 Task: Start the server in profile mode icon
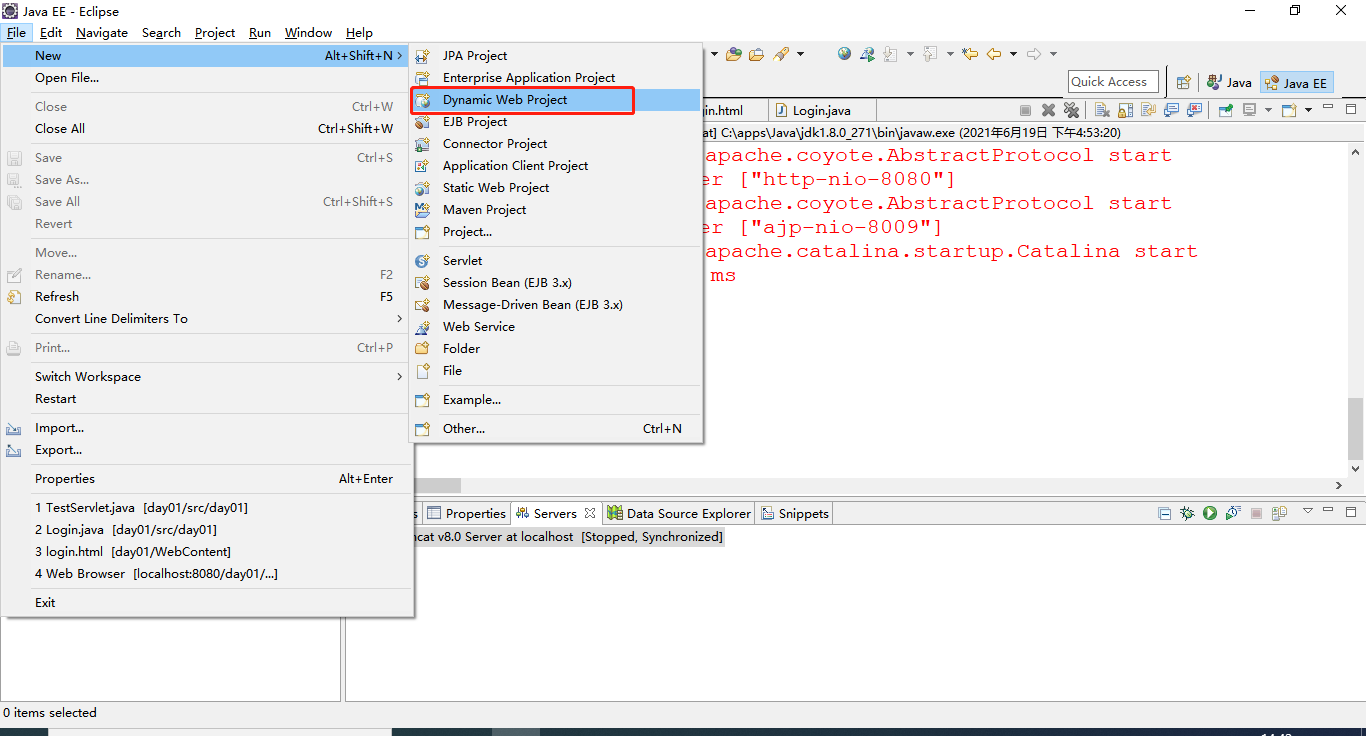[x=1233, y=513]
